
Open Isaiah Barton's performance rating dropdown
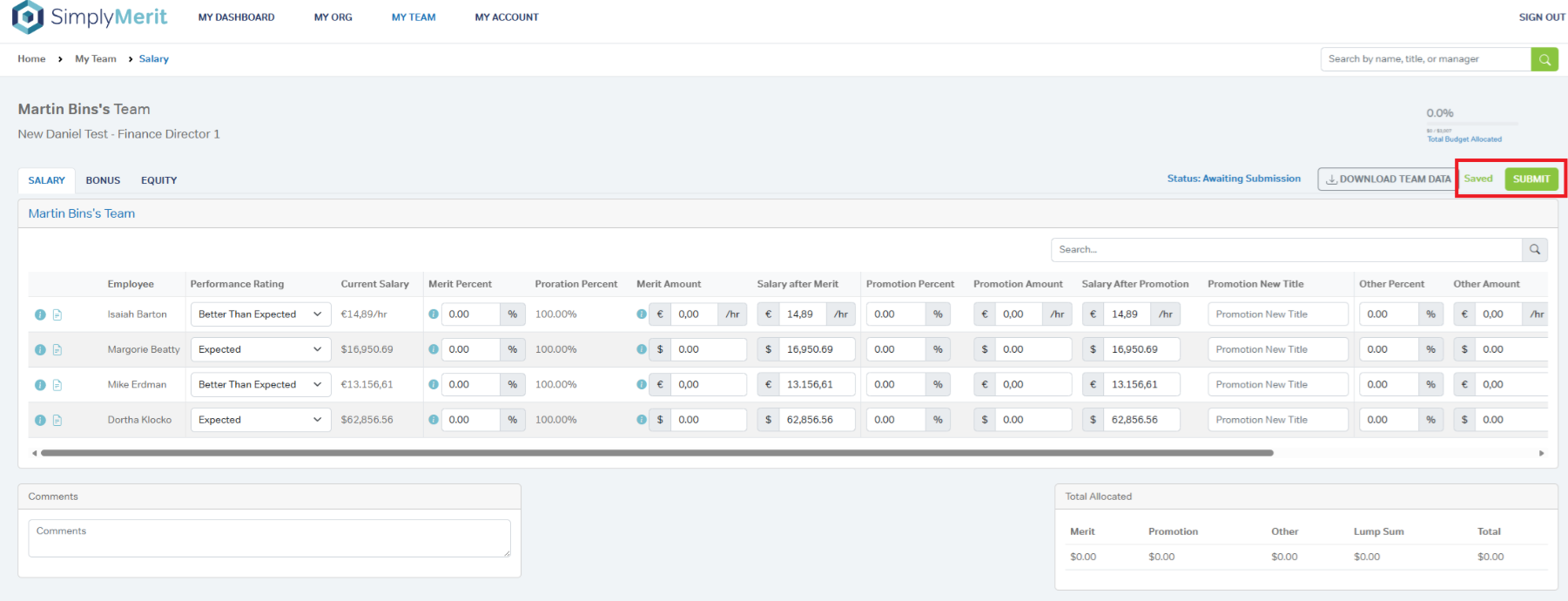[260, 314]
